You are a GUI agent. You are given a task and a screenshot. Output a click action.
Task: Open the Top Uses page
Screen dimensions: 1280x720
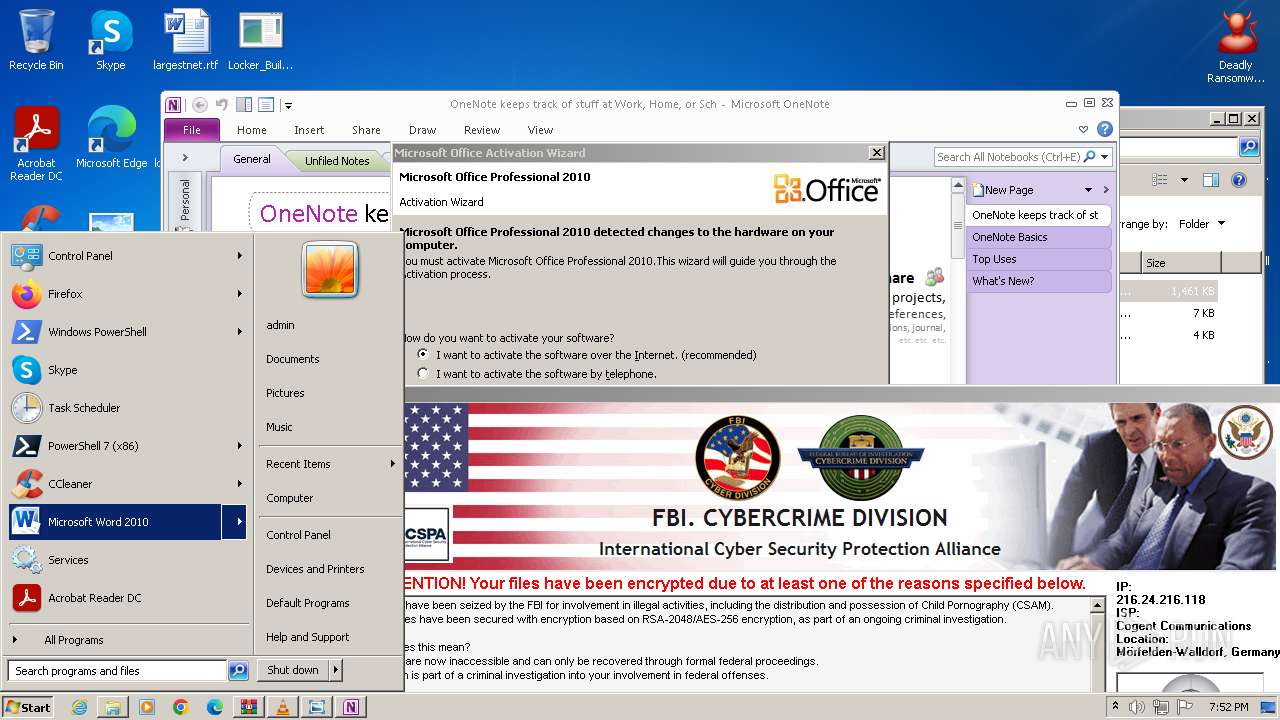(x=1038, y=259)
